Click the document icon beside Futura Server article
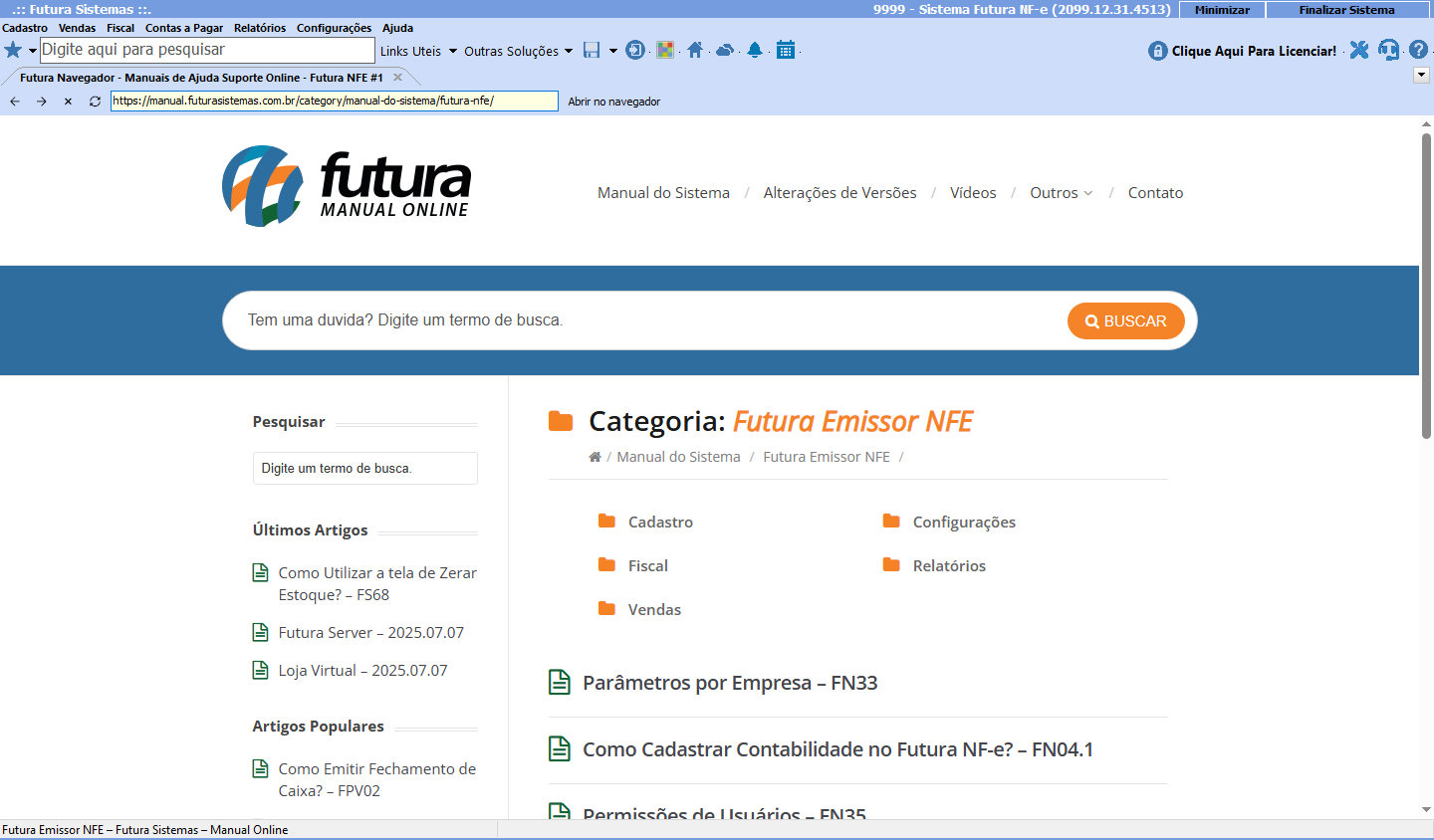The height and width of the screenshot is (840, 1434). tap(260, 632)
